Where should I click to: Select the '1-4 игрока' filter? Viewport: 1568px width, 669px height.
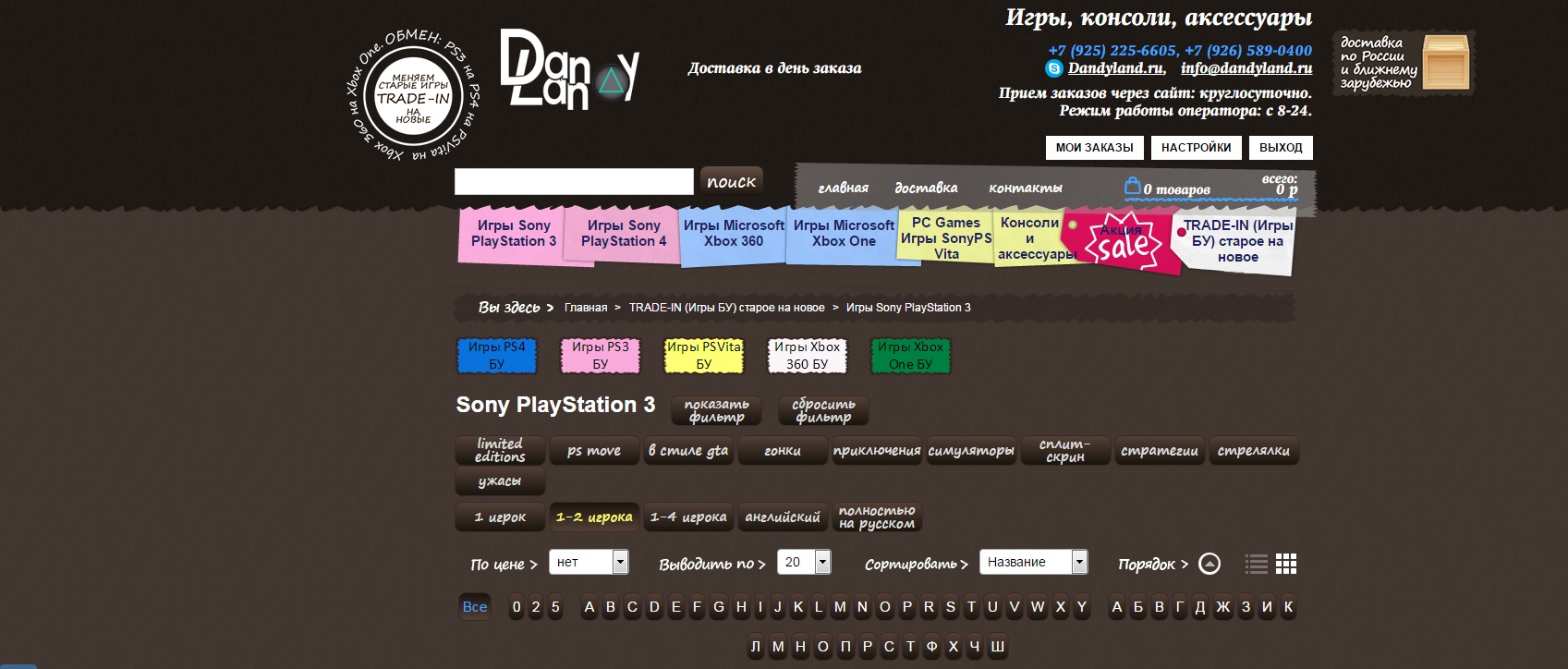point(688,517)
